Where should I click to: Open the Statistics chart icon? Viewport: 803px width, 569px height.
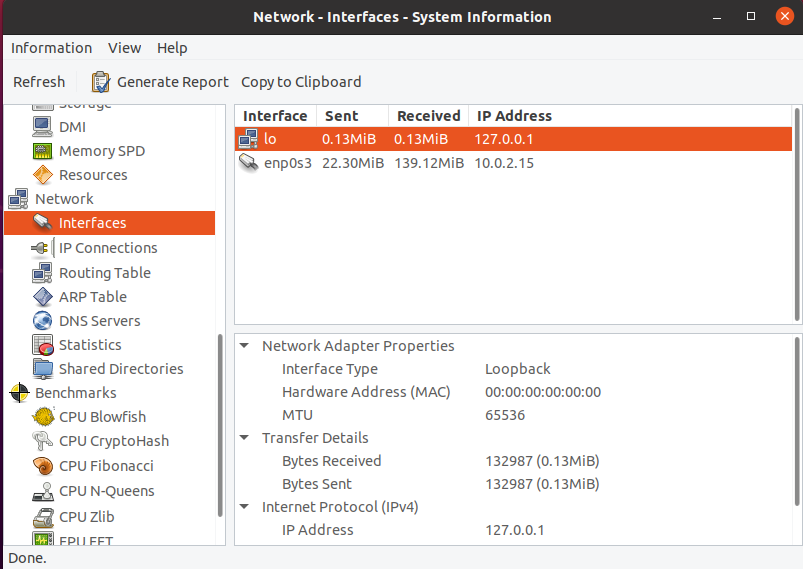42,345
